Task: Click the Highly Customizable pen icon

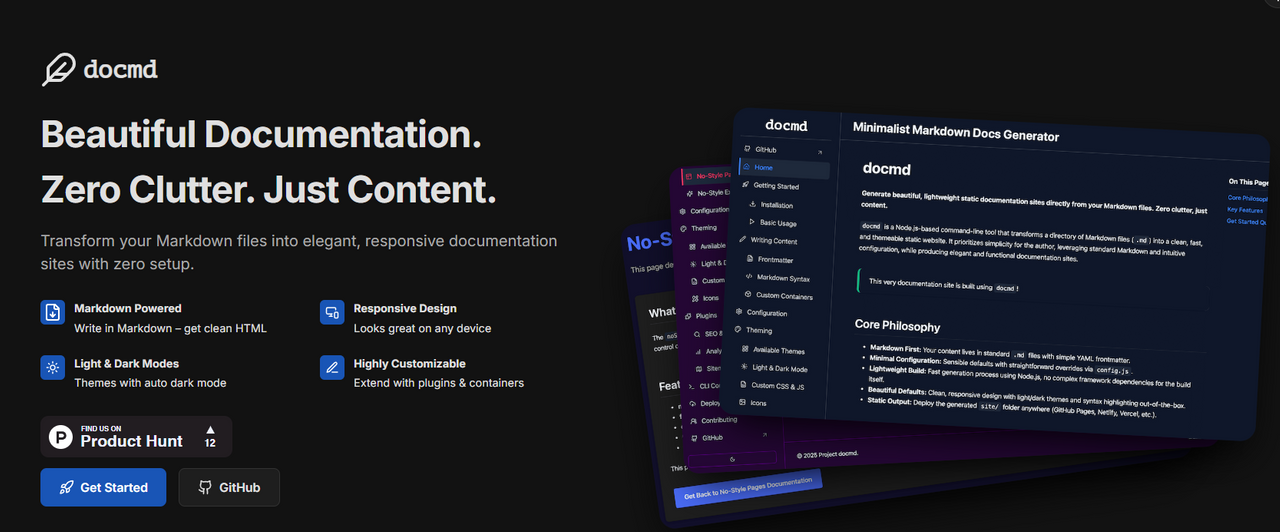Action: [x=332, y=368]
